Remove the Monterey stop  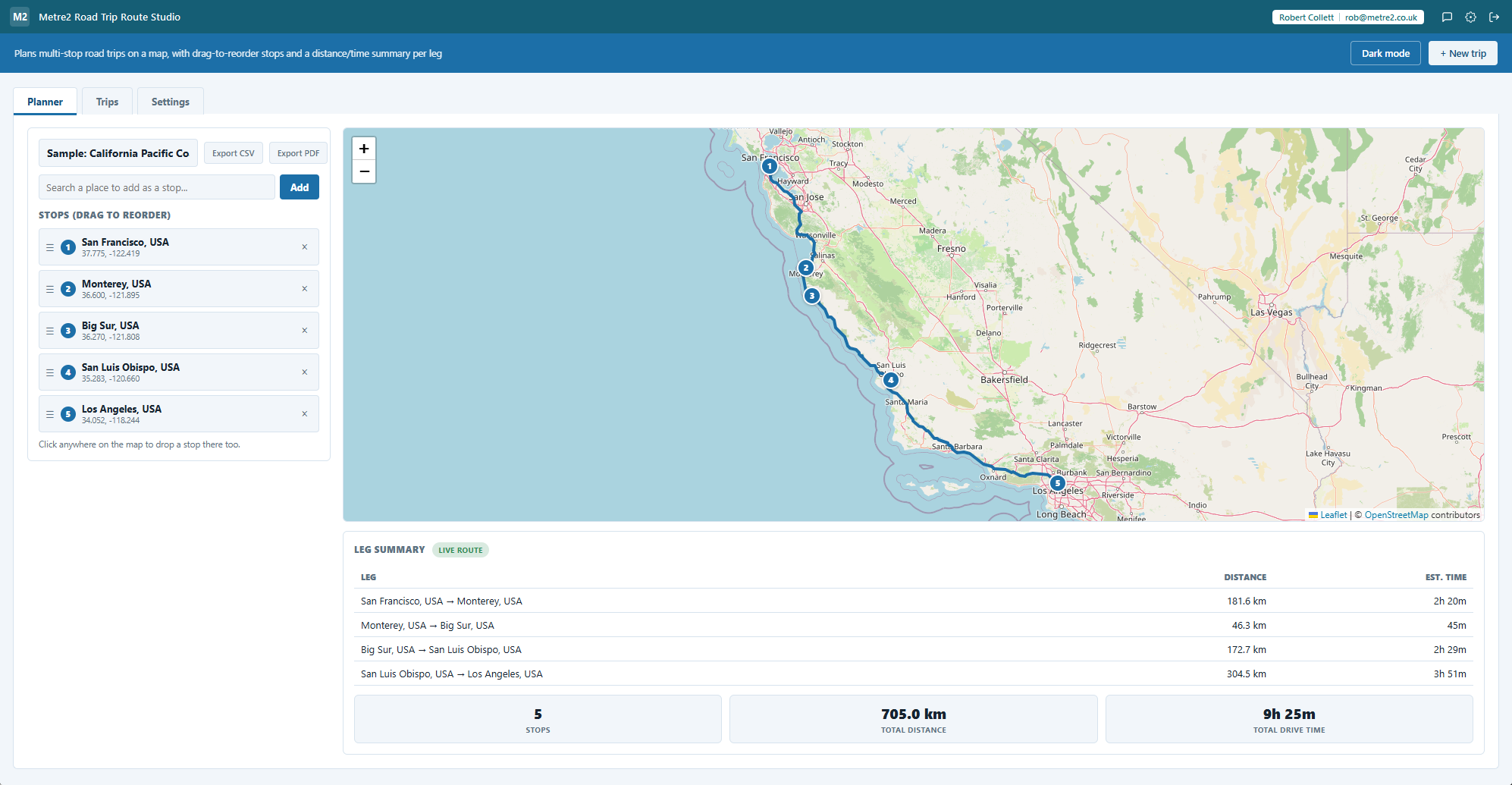(x=305, y=289)
